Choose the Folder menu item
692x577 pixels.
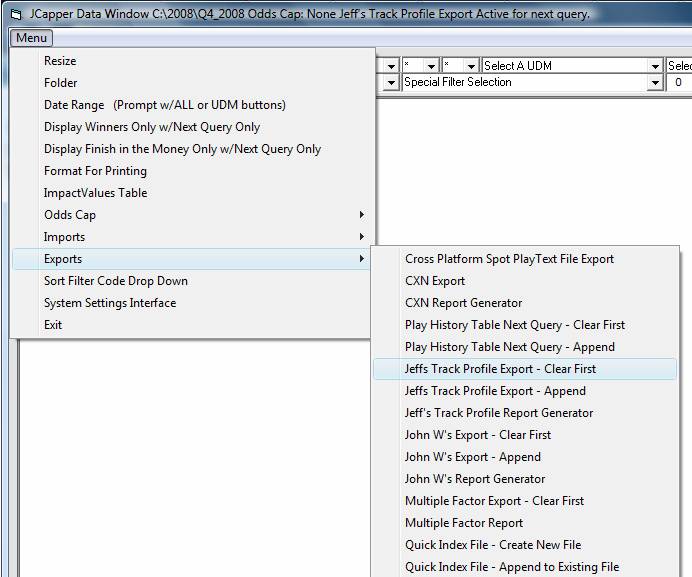[60, 83]
